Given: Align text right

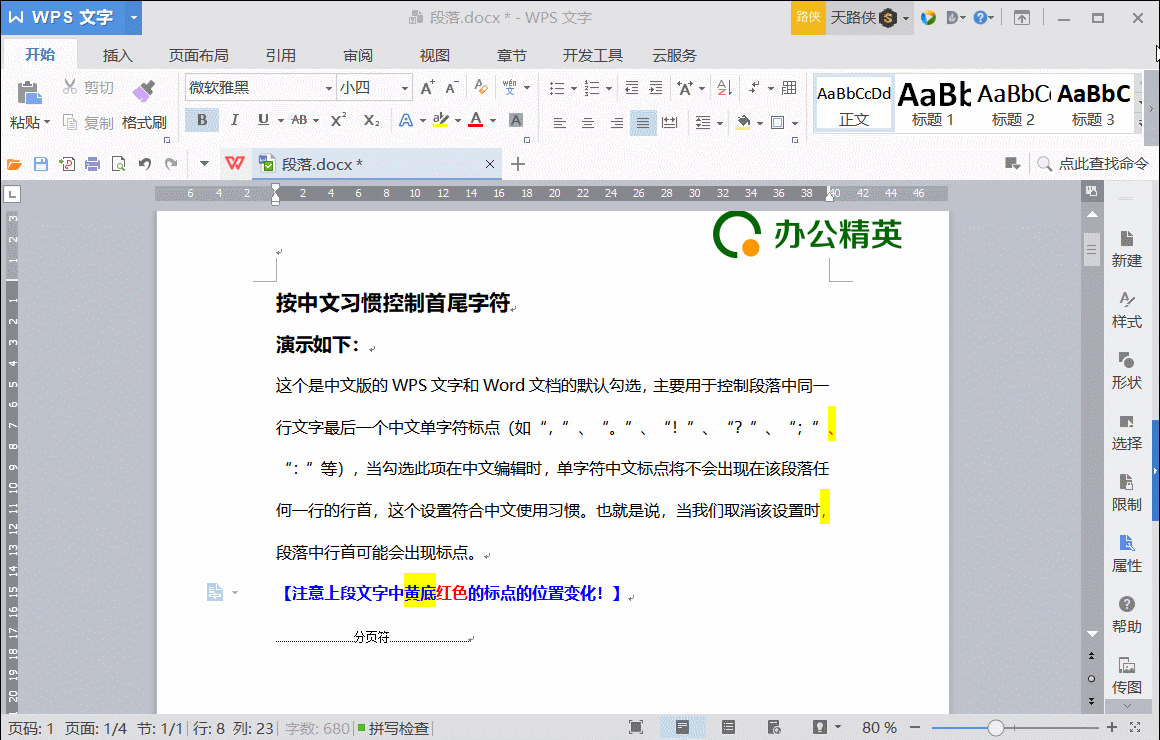Looking at the screenshot, I should coord(616,122).
